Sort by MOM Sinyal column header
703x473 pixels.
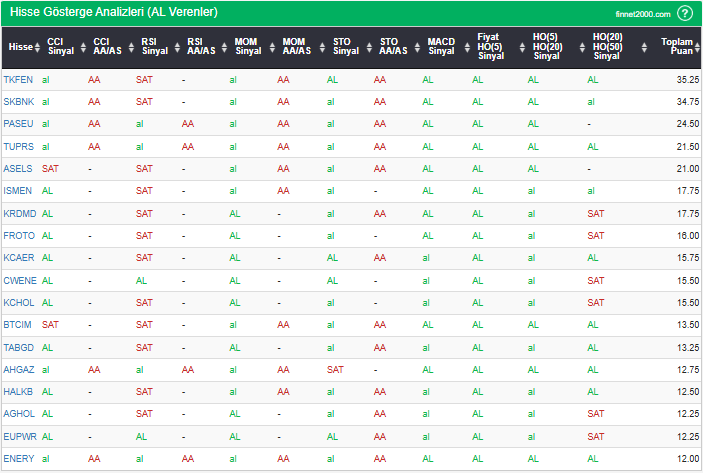pos(246,46)
